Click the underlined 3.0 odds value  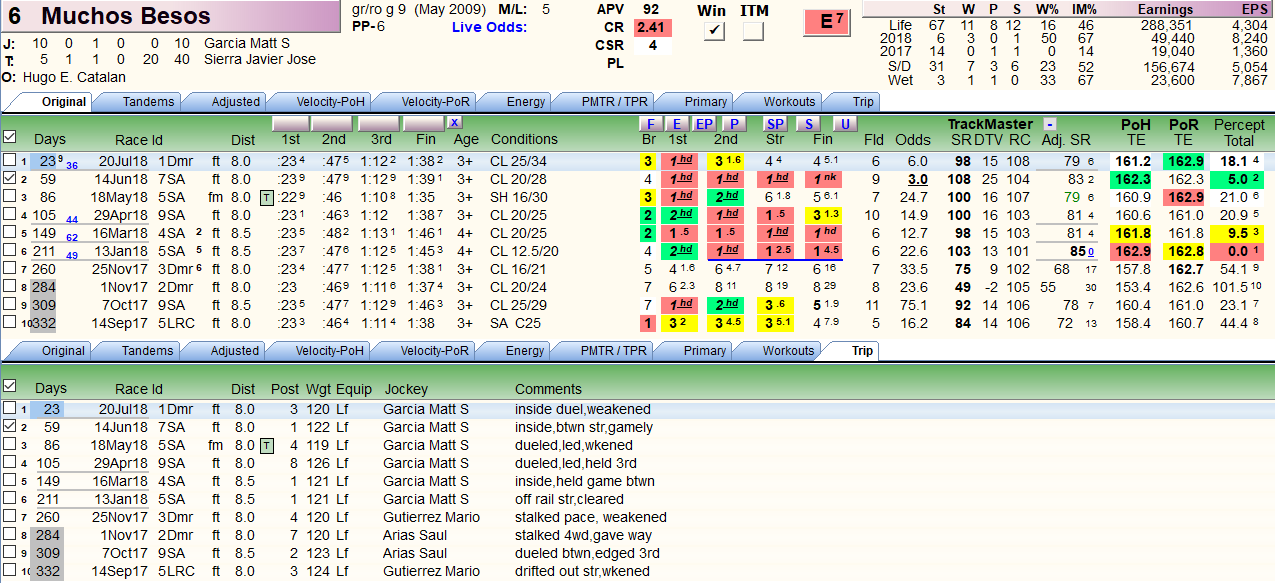[917, 179]
